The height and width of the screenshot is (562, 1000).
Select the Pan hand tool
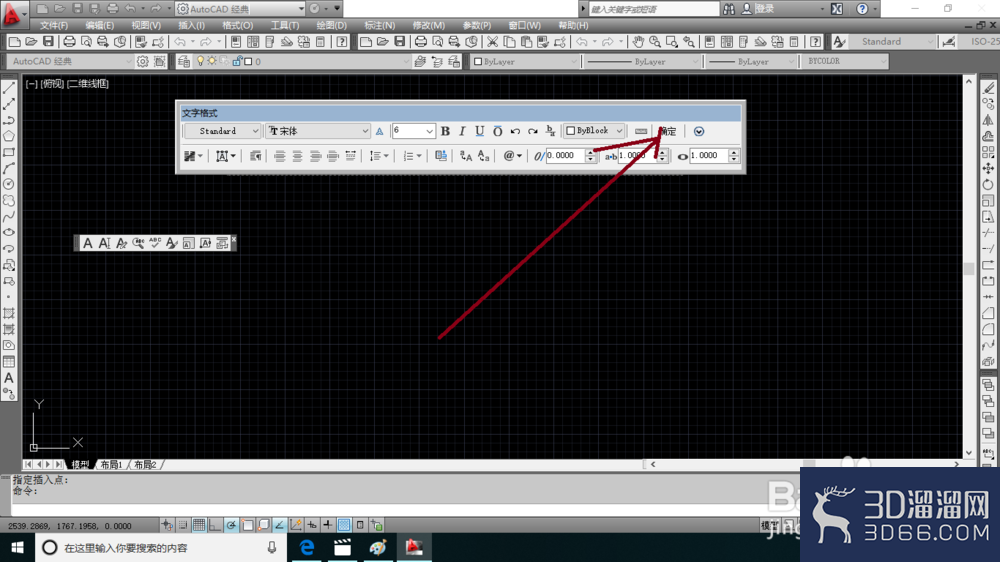pyautogui.click(x=638, y=42)
